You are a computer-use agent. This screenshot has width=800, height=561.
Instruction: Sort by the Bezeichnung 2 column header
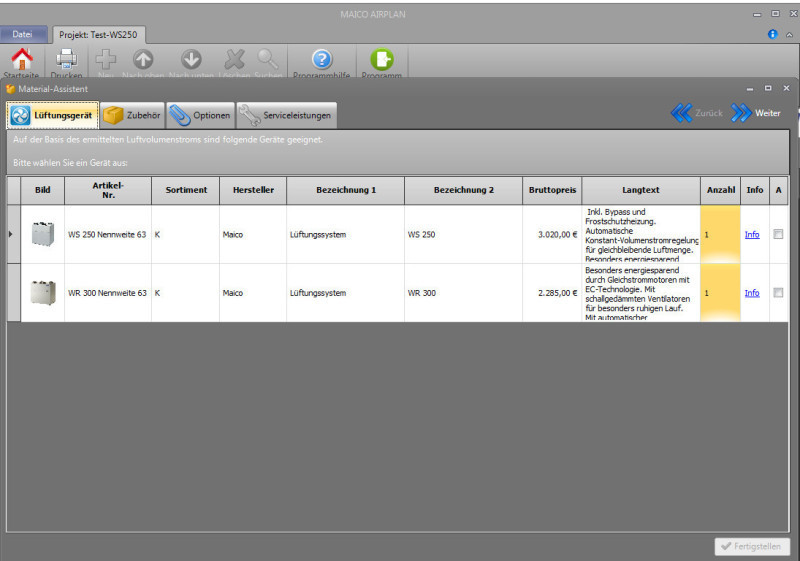[463, 190]
